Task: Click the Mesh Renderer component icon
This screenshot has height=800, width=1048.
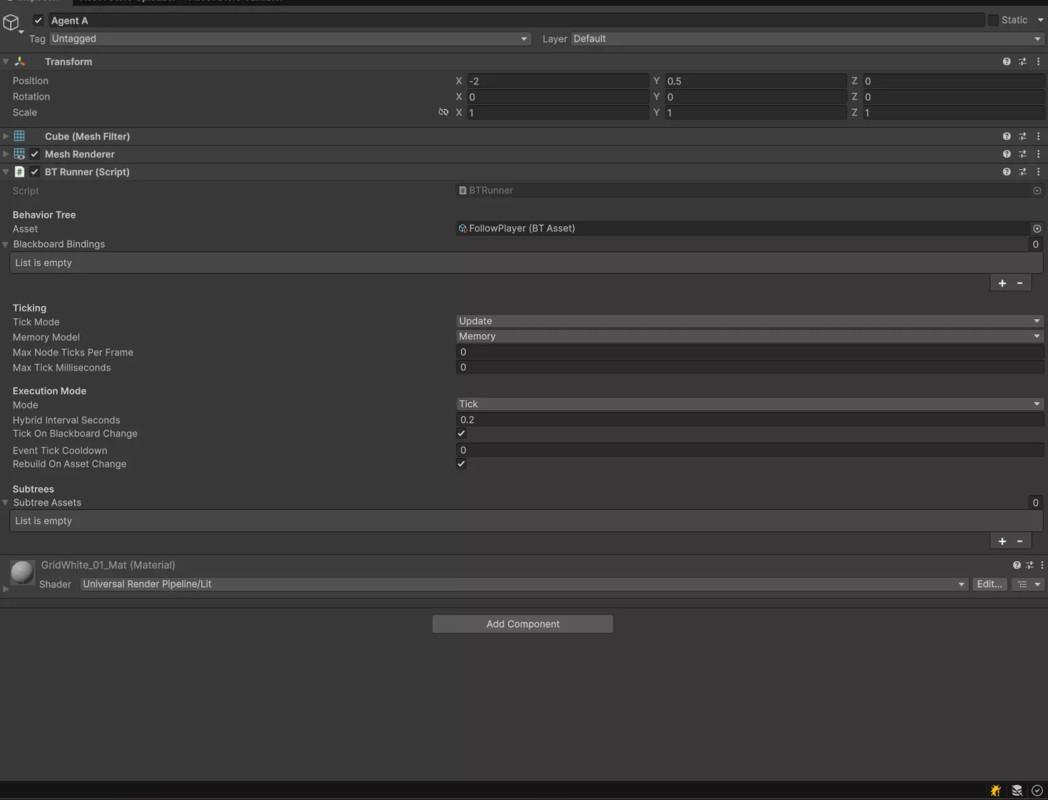Action: [x=19, y=154]
